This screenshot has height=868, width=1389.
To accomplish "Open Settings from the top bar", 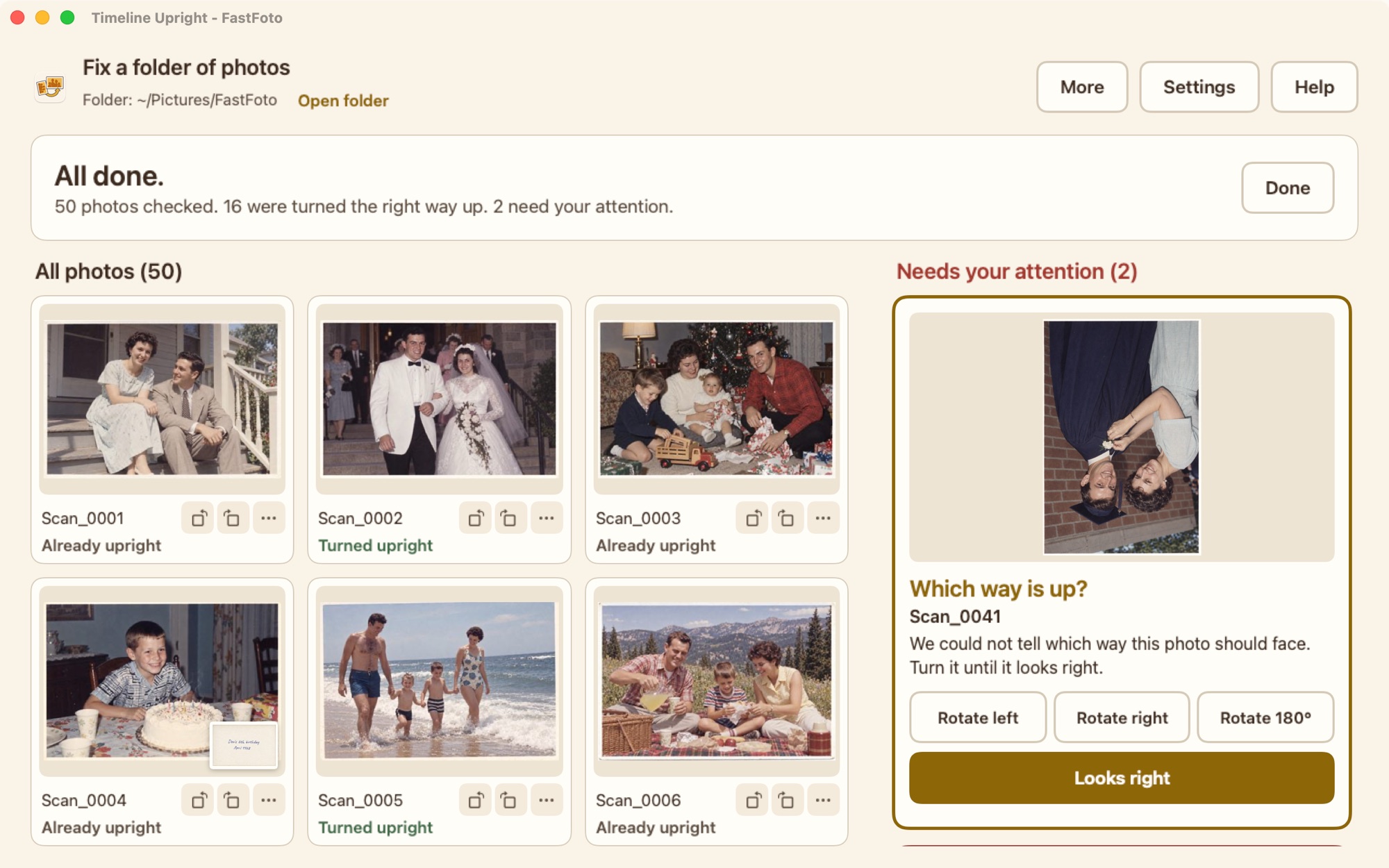I will point(1199,87).
